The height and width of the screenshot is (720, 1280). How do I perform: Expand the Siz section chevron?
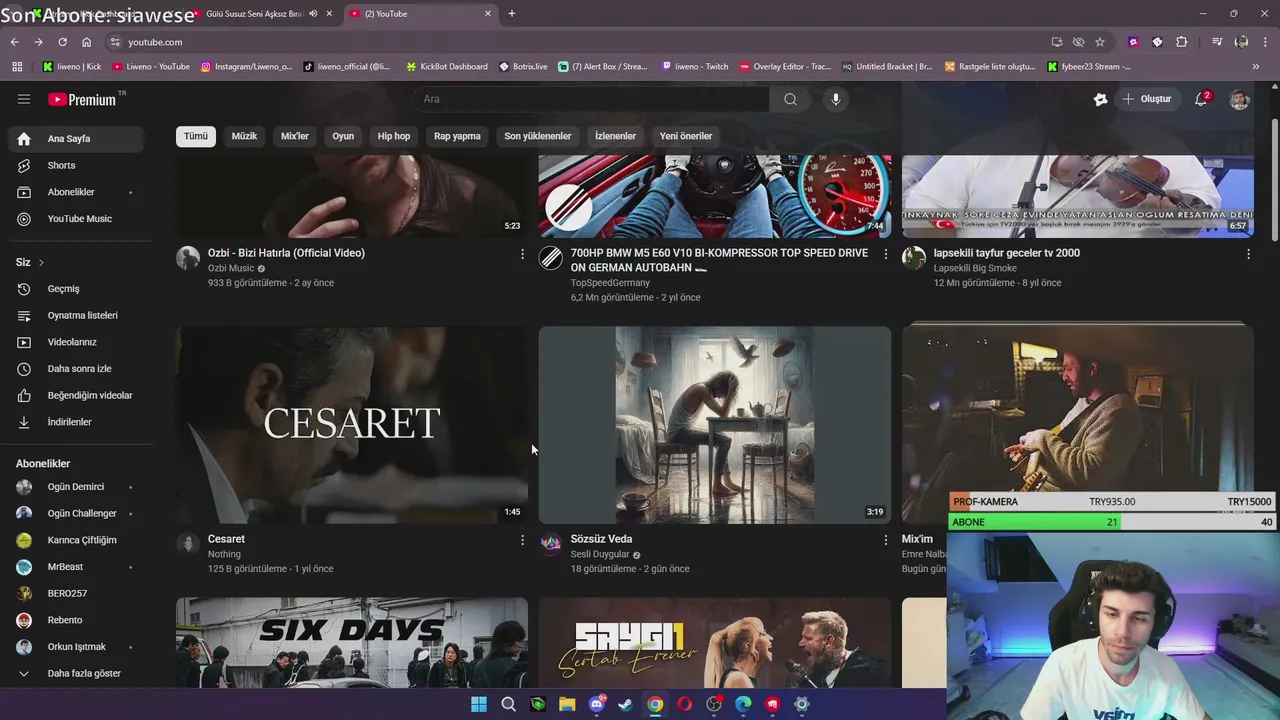click(x=41, y=262)
